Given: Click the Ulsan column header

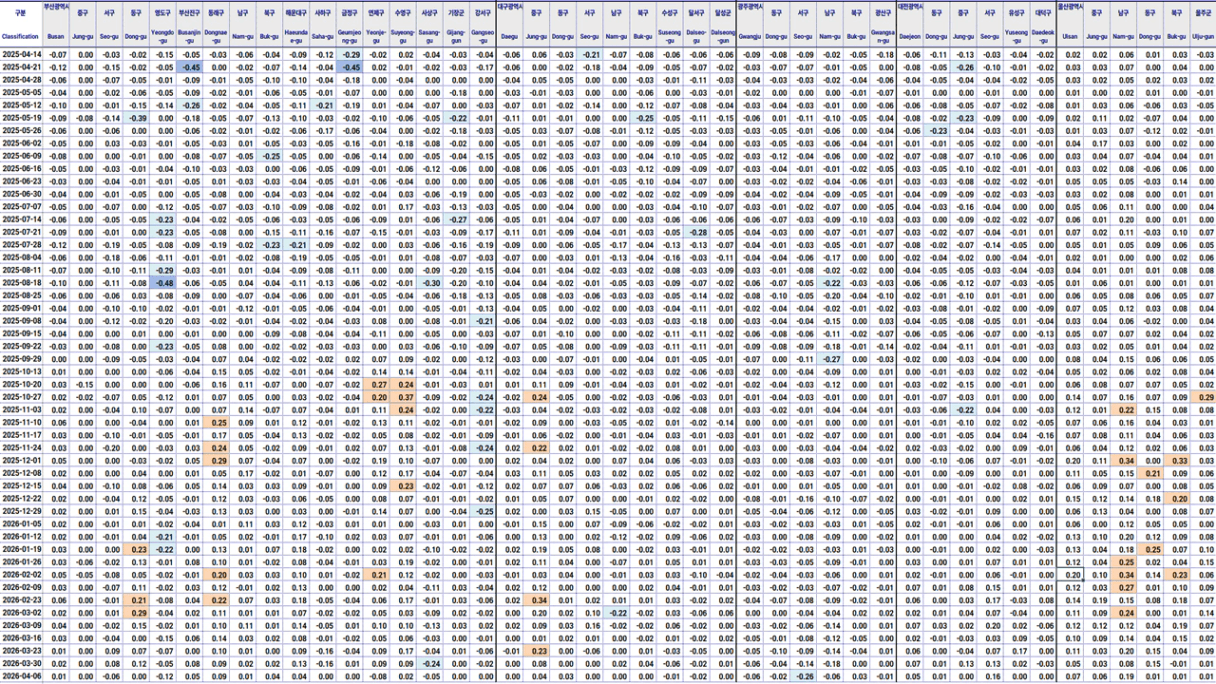Looking at the screenshot, I should point(1071,36).
